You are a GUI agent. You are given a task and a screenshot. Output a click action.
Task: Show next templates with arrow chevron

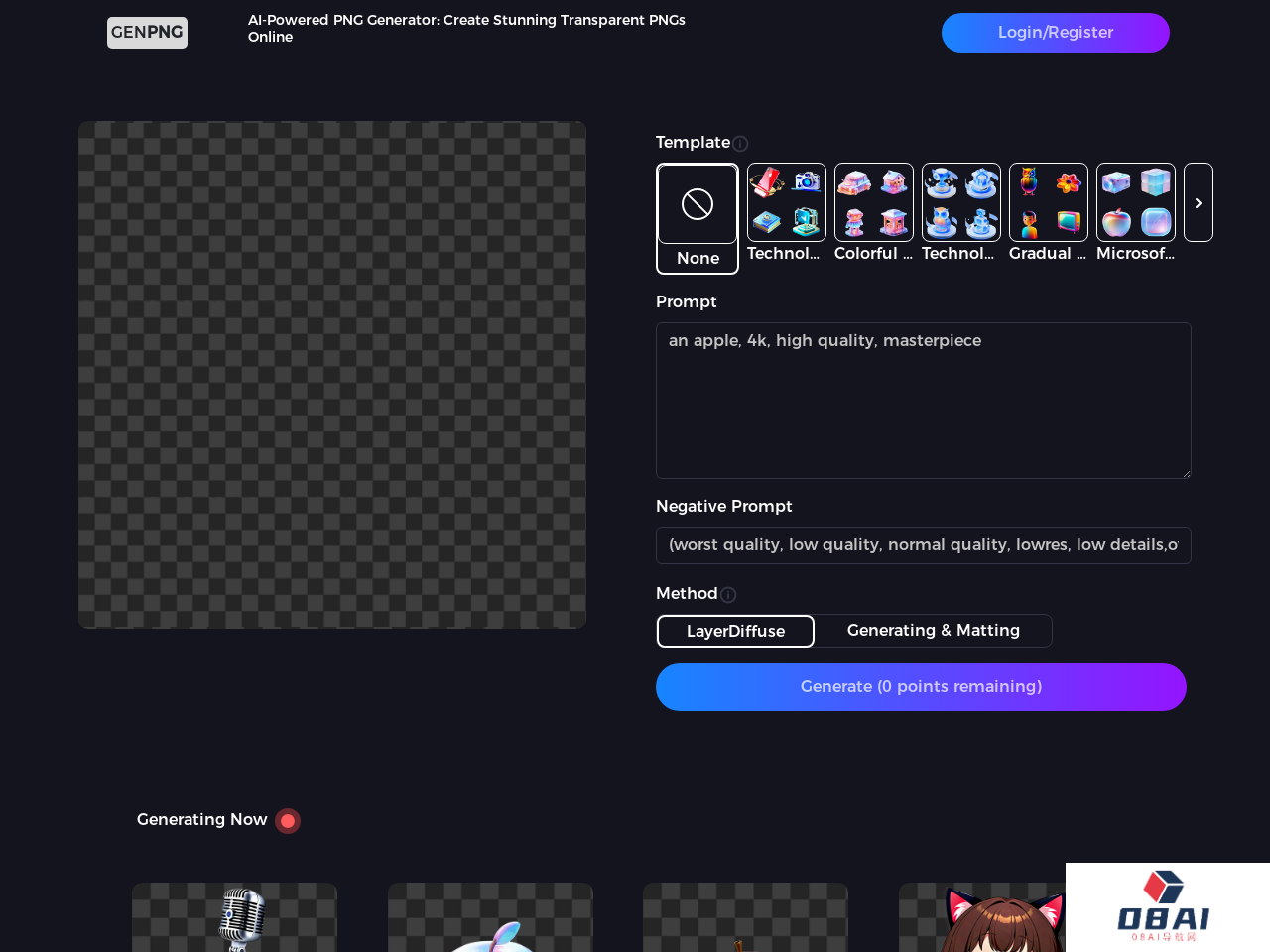(x=1198, y=202)
